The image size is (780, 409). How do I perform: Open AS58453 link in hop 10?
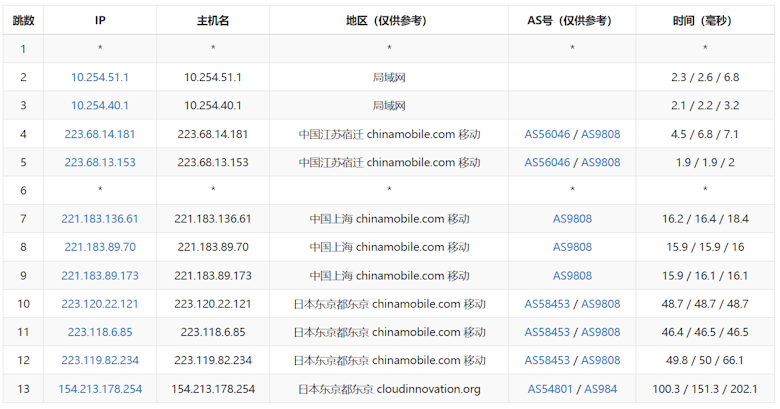pyautogui.click(x=547, y=304)
